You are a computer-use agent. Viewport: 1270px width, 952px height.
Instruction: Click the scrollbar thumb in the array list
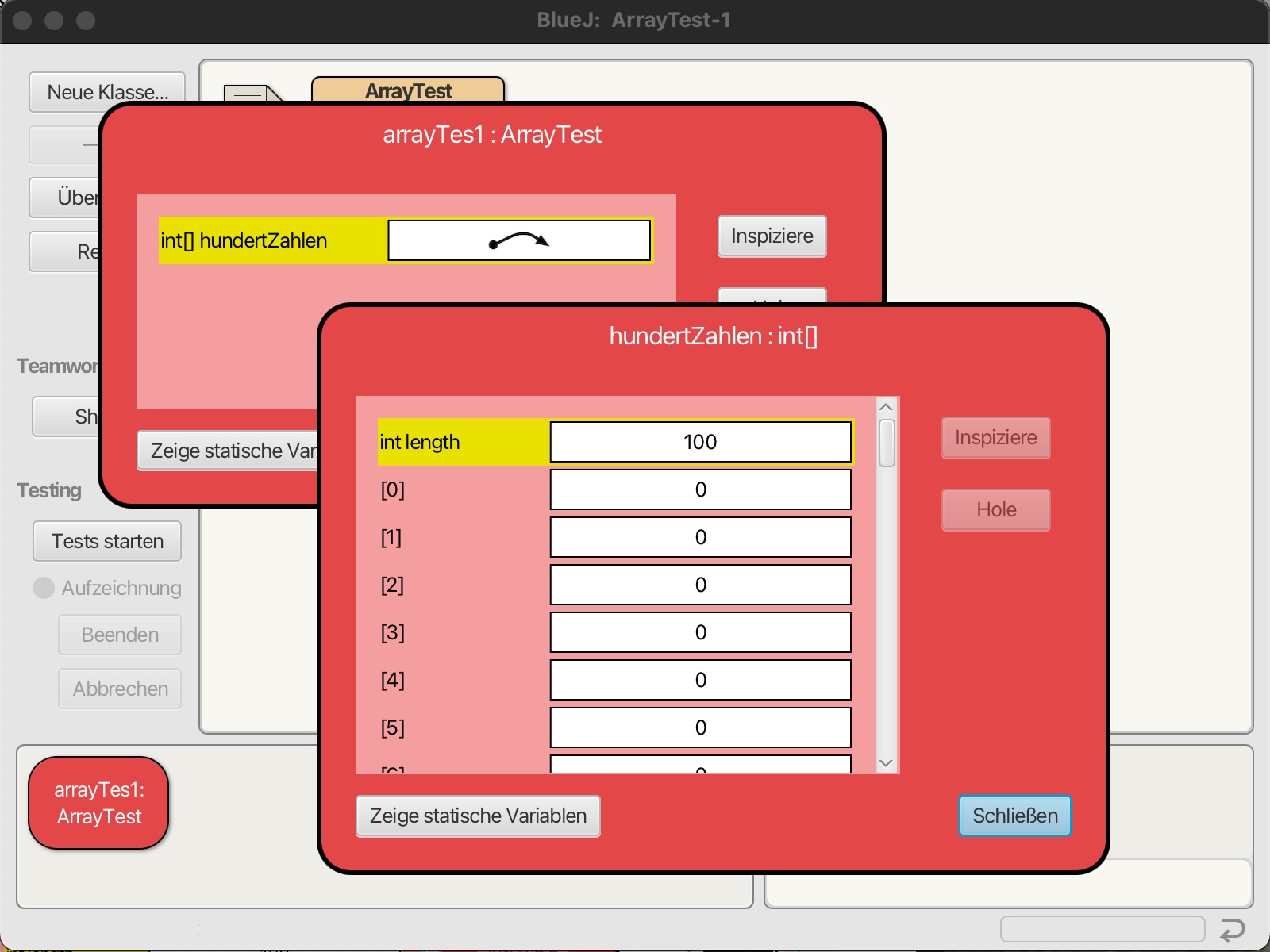pyautogui.click(x=887, y=443)
